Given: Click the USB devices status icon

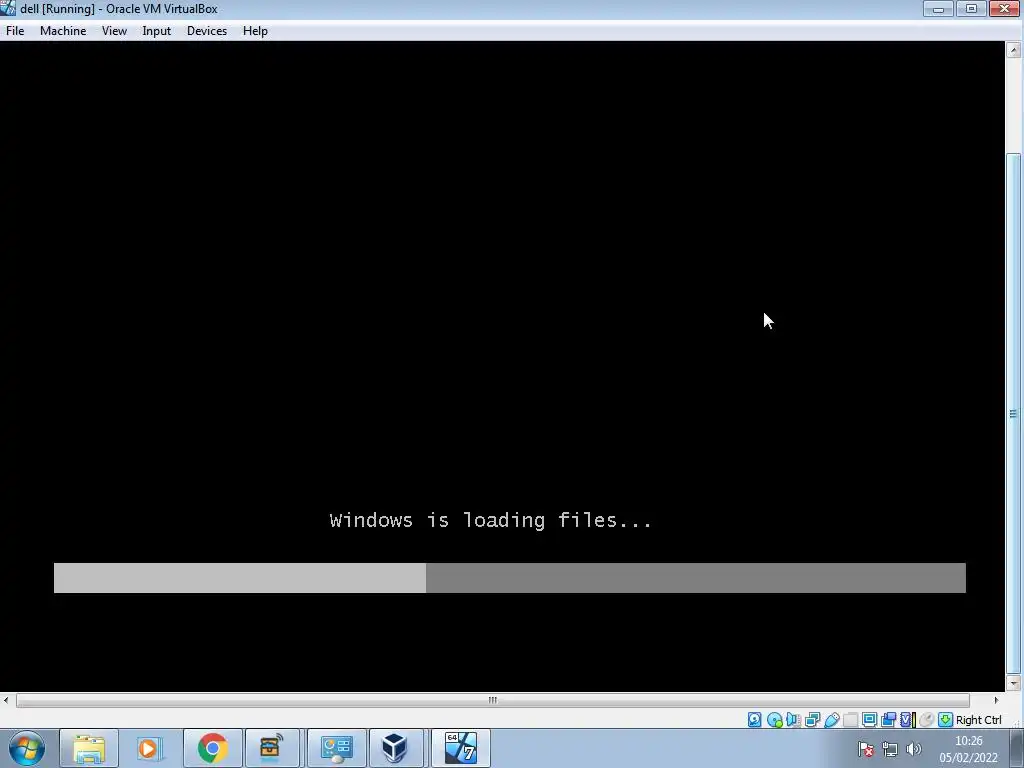Looking at the screenshot, I should pos(831,720).
